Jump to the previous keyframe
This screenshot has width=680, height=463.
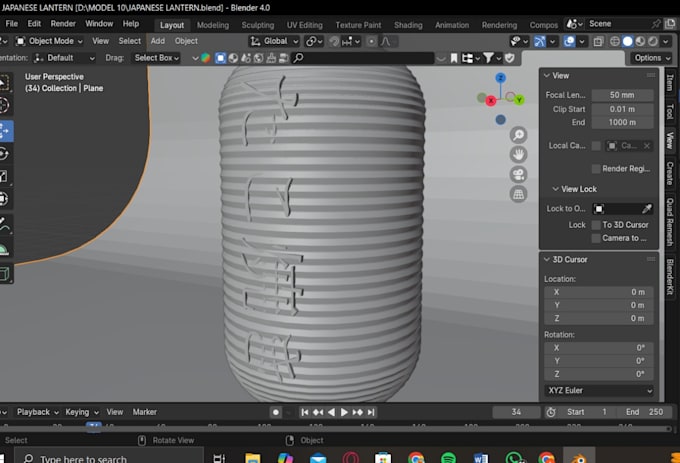coord(318,412)
